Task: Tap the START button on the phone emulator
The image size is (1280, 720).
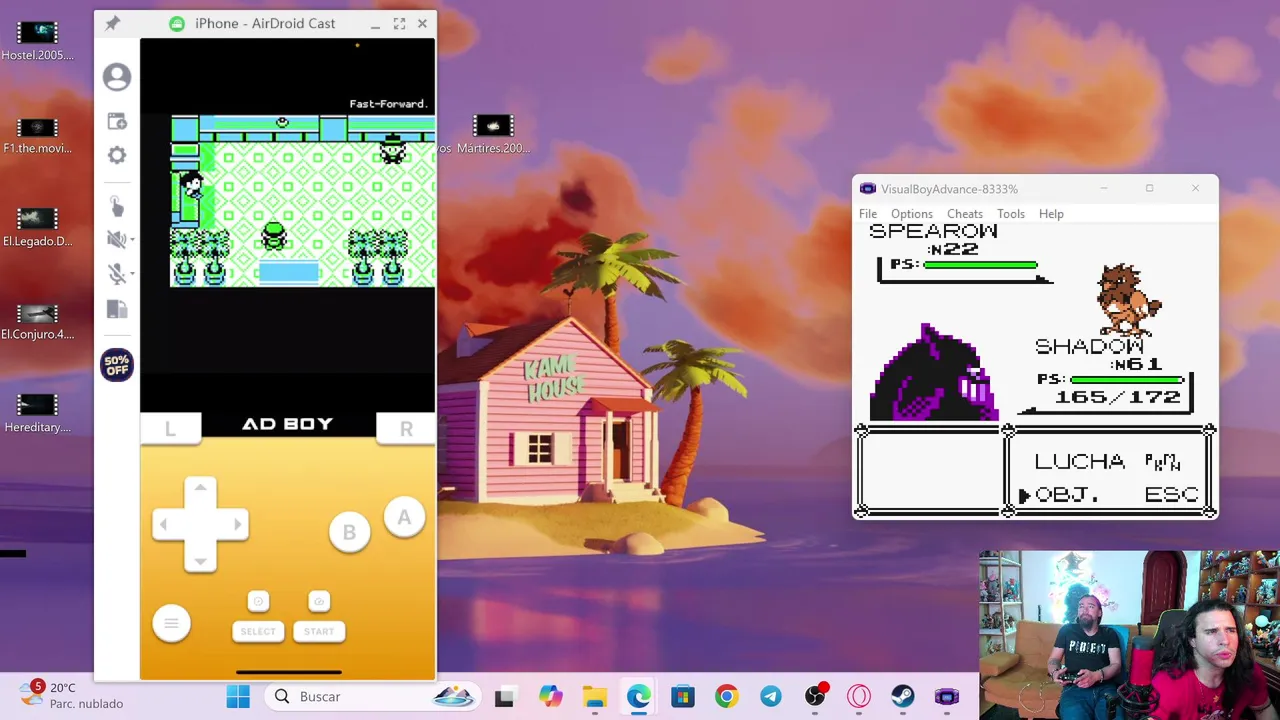Action: click(x=319, y=631)
